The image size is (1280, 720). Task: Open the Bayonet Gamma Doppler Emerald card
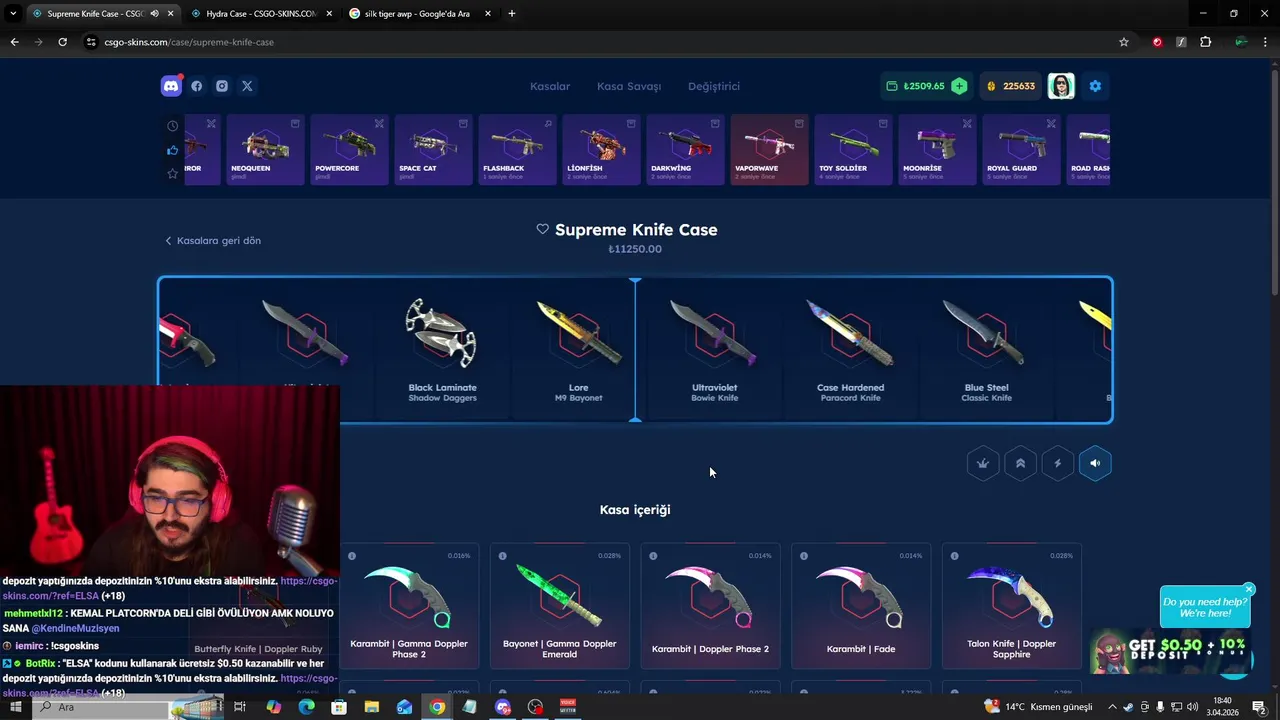559,606
